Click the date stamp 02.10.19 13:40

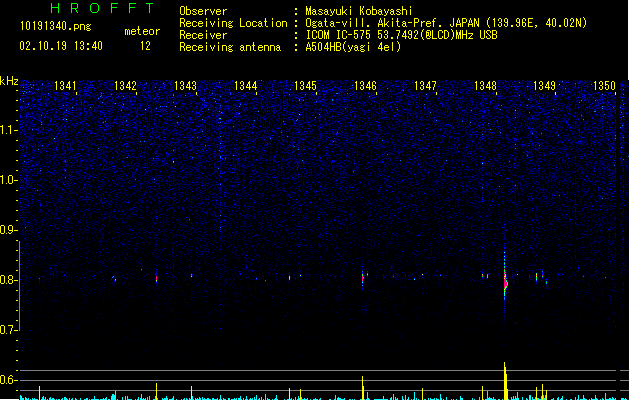(x=61, y=46)
